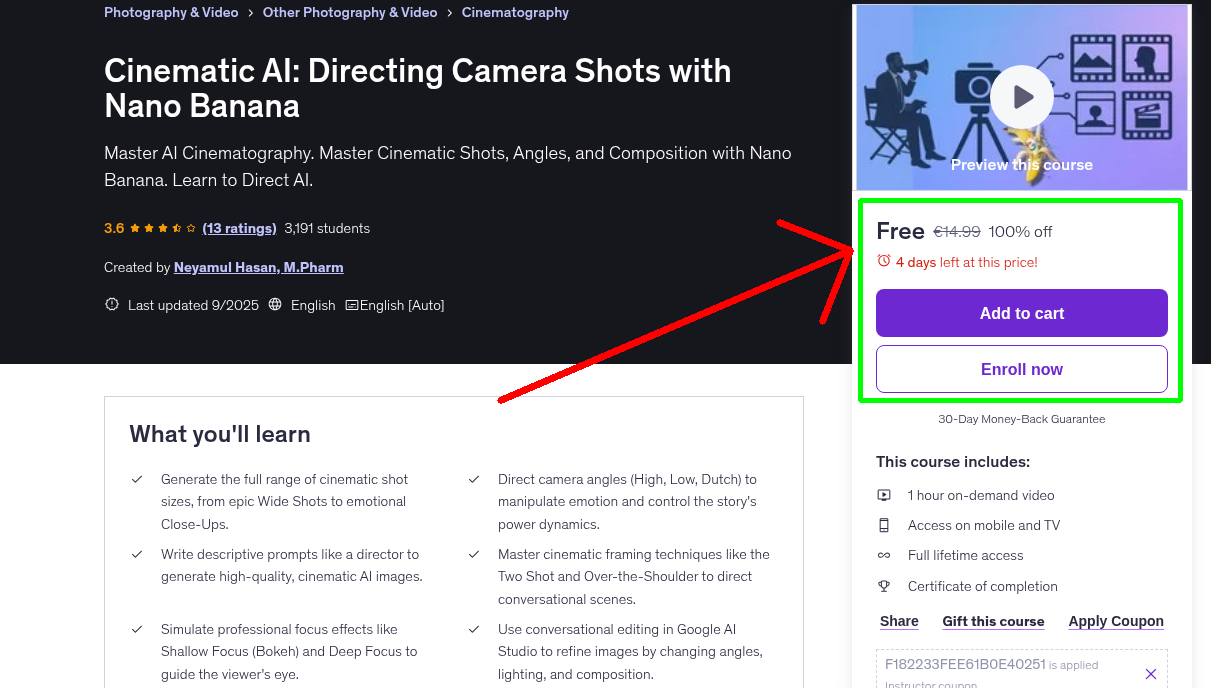Click the Enroll now button
This screenshot has width=1211, height=688.
tap(1021, 369)
